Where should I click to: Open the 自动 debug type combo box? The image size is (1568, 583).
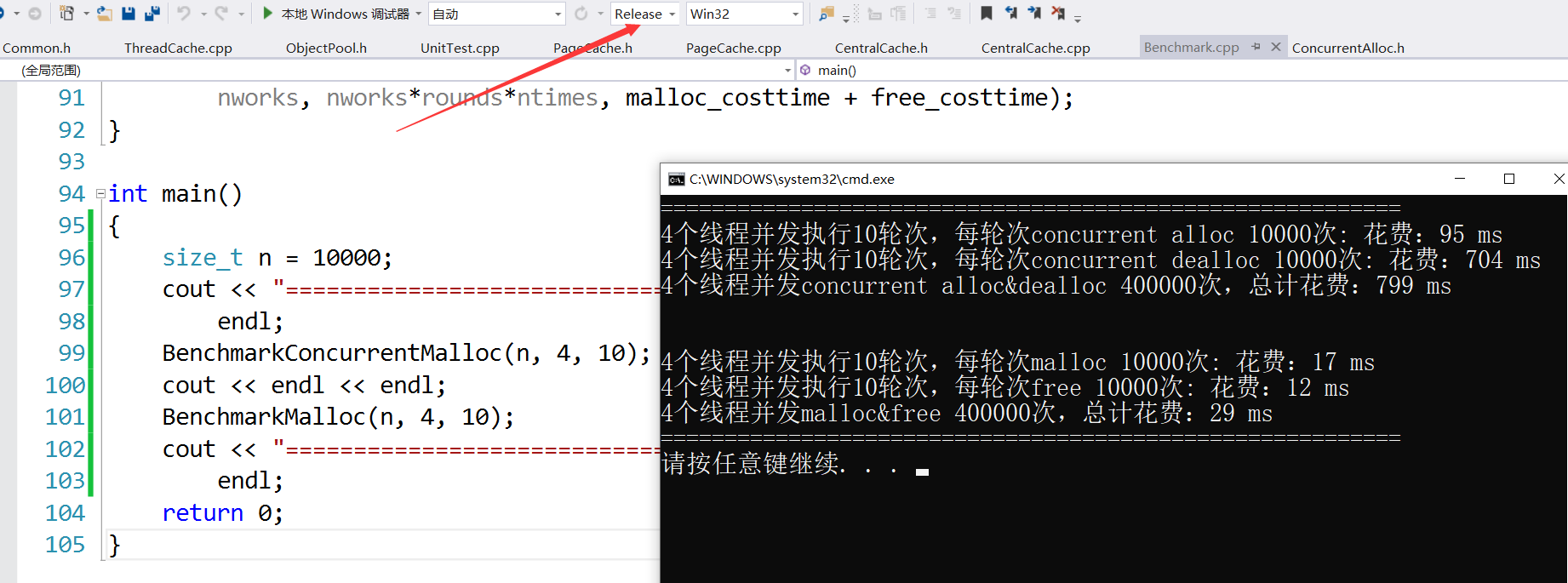point(497,14)
